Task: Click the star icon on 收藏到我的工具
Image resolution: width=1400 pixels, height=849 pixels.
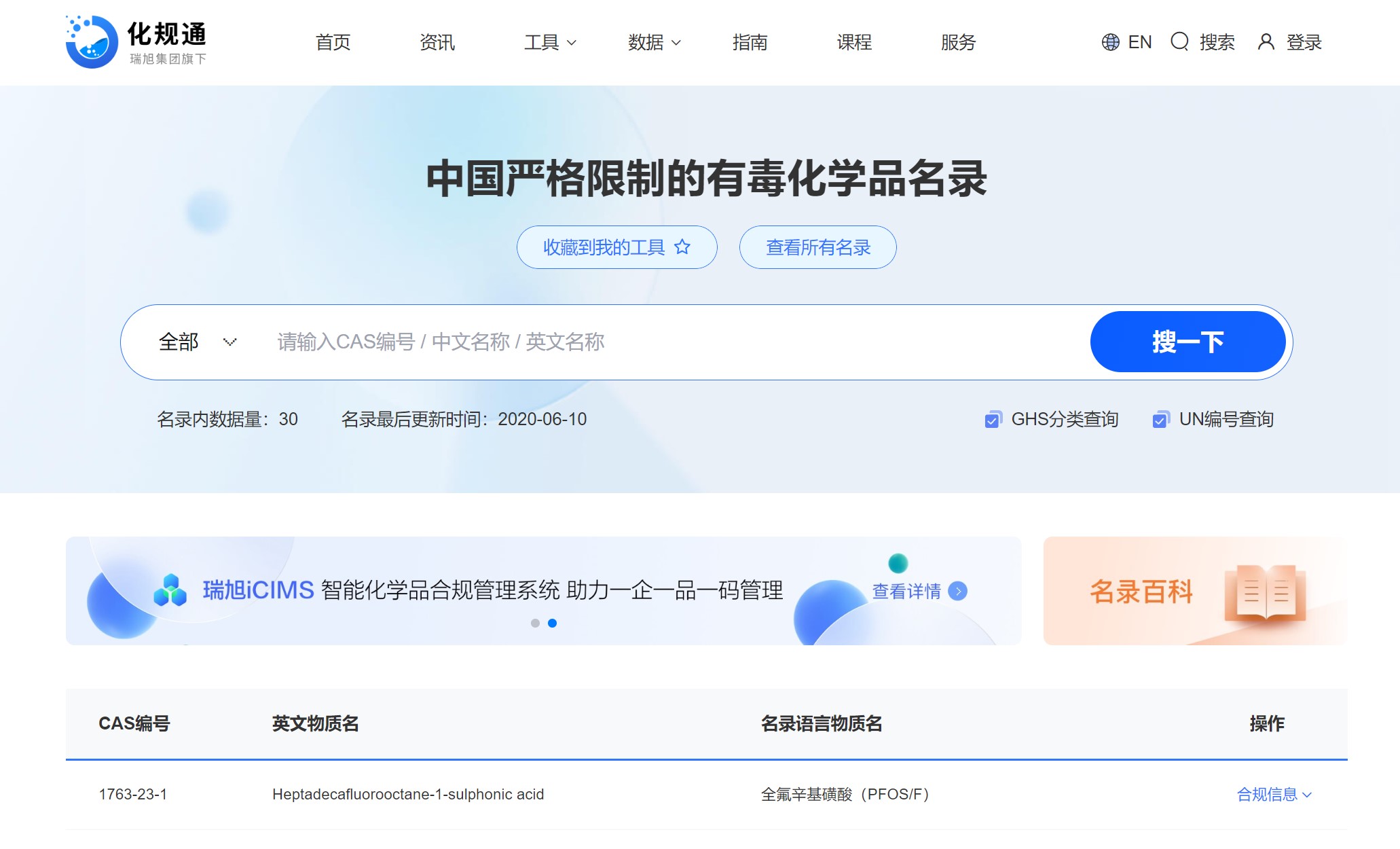Action: [x=681, y=247]
